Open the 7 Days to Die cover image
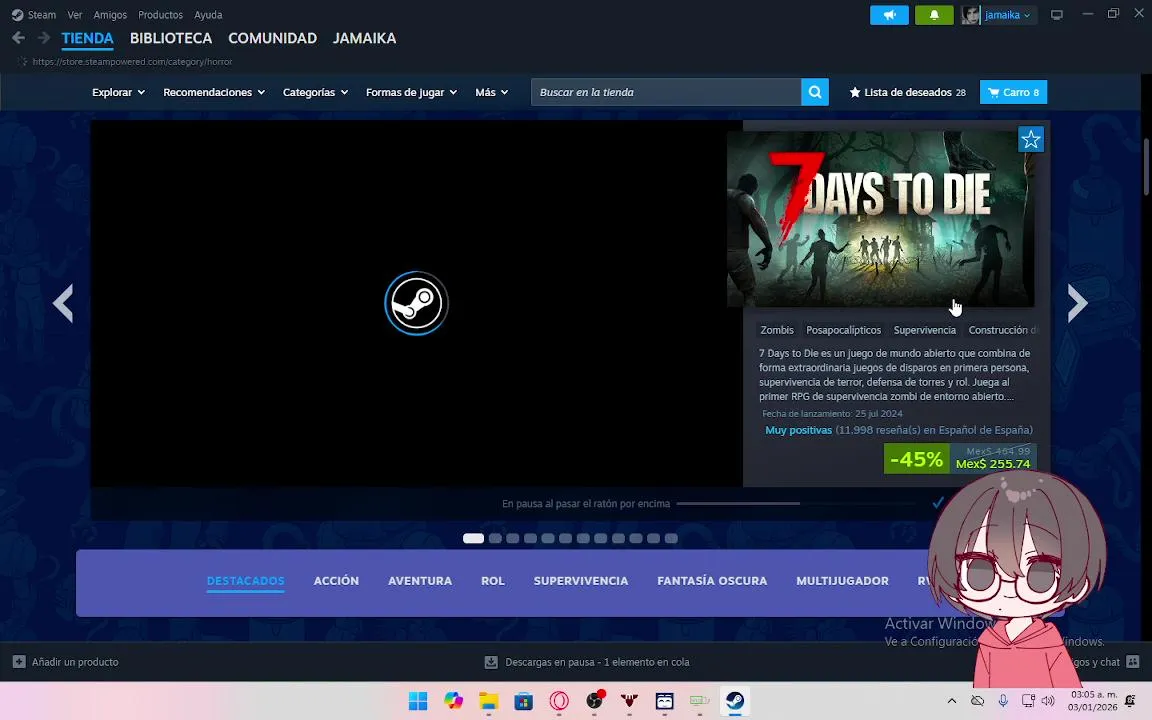The width and height of the screenshot is (1152, 720). [x=880, y=219]
